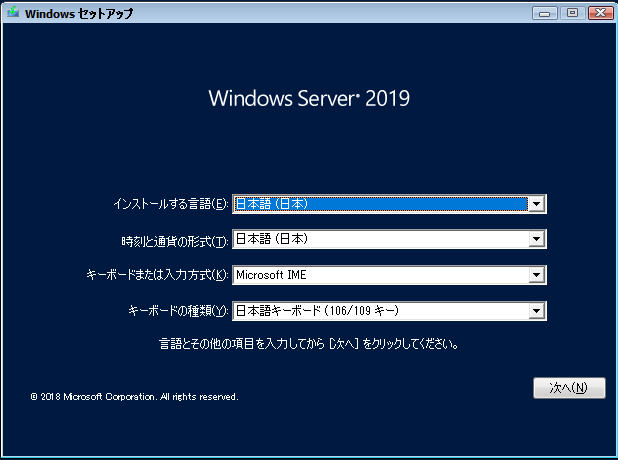Open the 時刻と通貨の形式 dropdown arrow
Viewport: 618px width, 460px height.
[x=536, y=239]
